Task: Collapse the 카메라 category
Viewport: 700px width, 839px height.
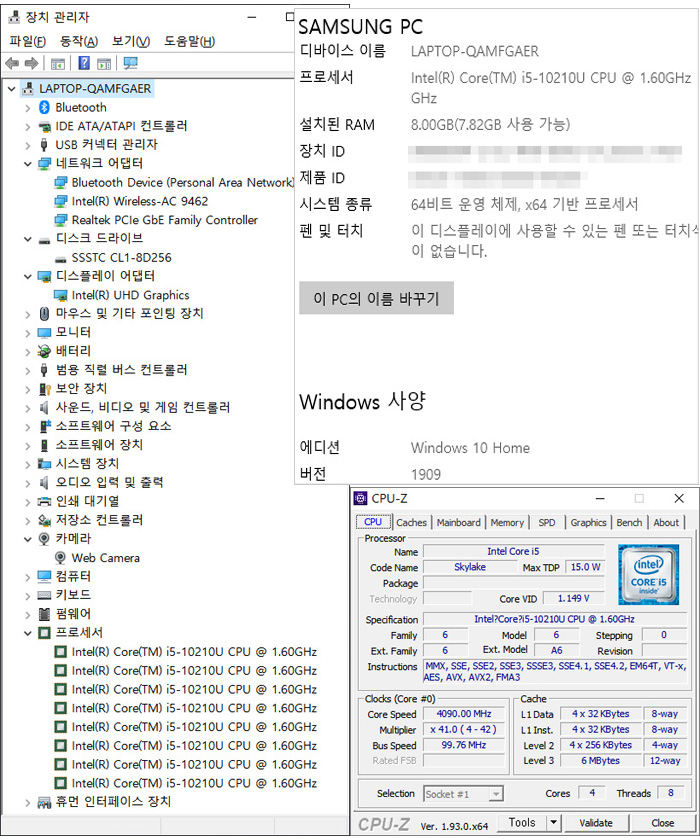Action: (x=27, y=539)
